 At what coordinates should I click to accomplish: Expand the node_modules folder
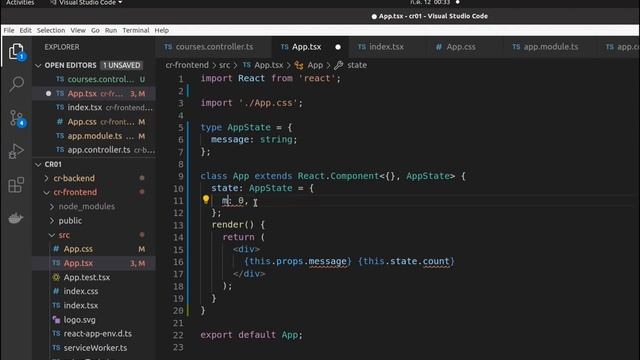[52, 207]
